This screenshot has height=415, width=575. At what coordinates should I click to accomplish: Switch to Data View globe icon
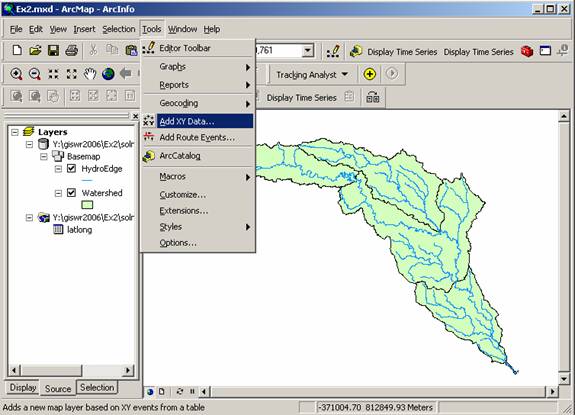tap(150, 392)
